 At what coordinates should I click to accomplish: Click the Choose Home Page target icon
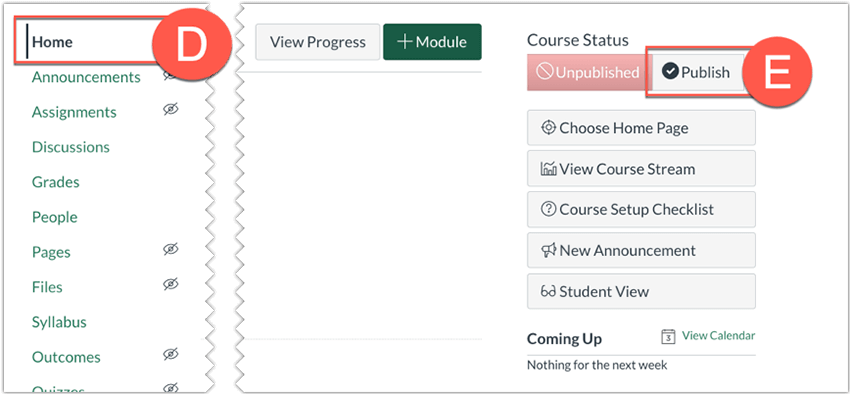click(x=549, y=128)
